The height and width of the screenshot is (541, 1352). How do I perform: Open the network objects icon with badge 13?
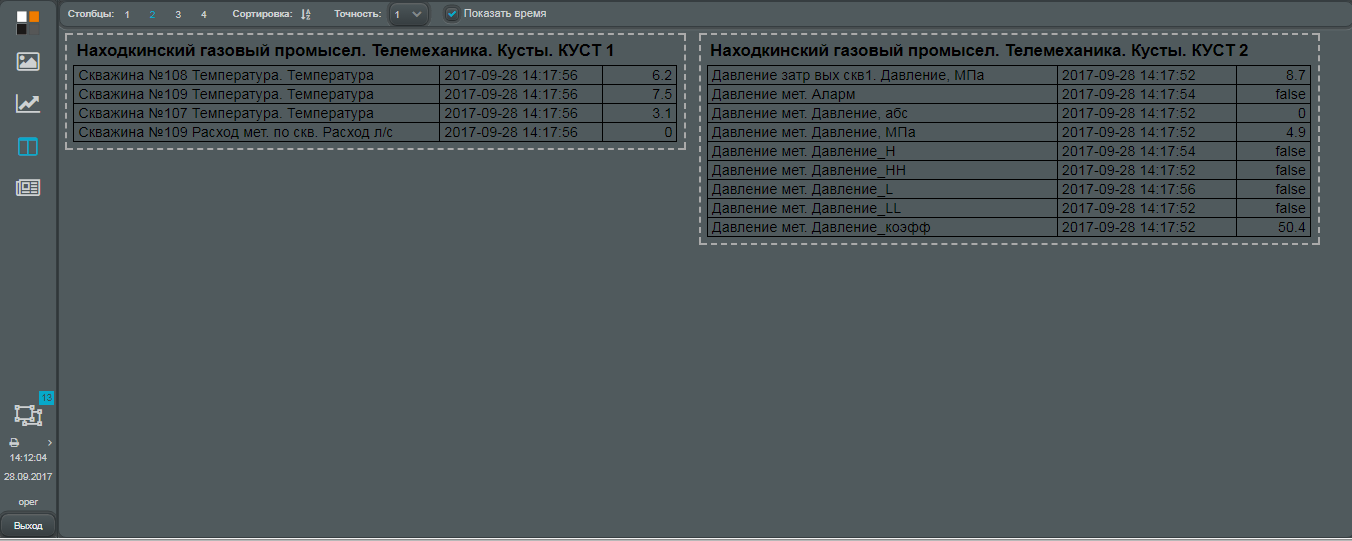coord(28,415)
